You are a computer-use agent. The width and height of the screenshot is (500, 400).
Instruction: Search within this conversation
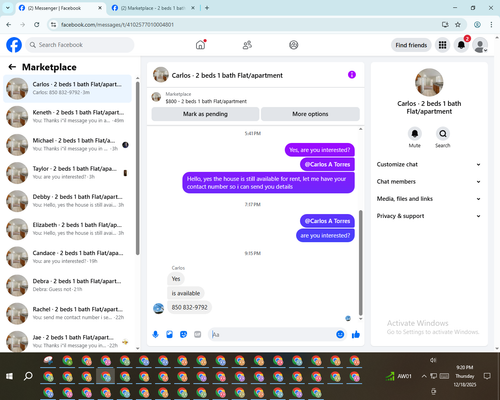coord(443,134)
